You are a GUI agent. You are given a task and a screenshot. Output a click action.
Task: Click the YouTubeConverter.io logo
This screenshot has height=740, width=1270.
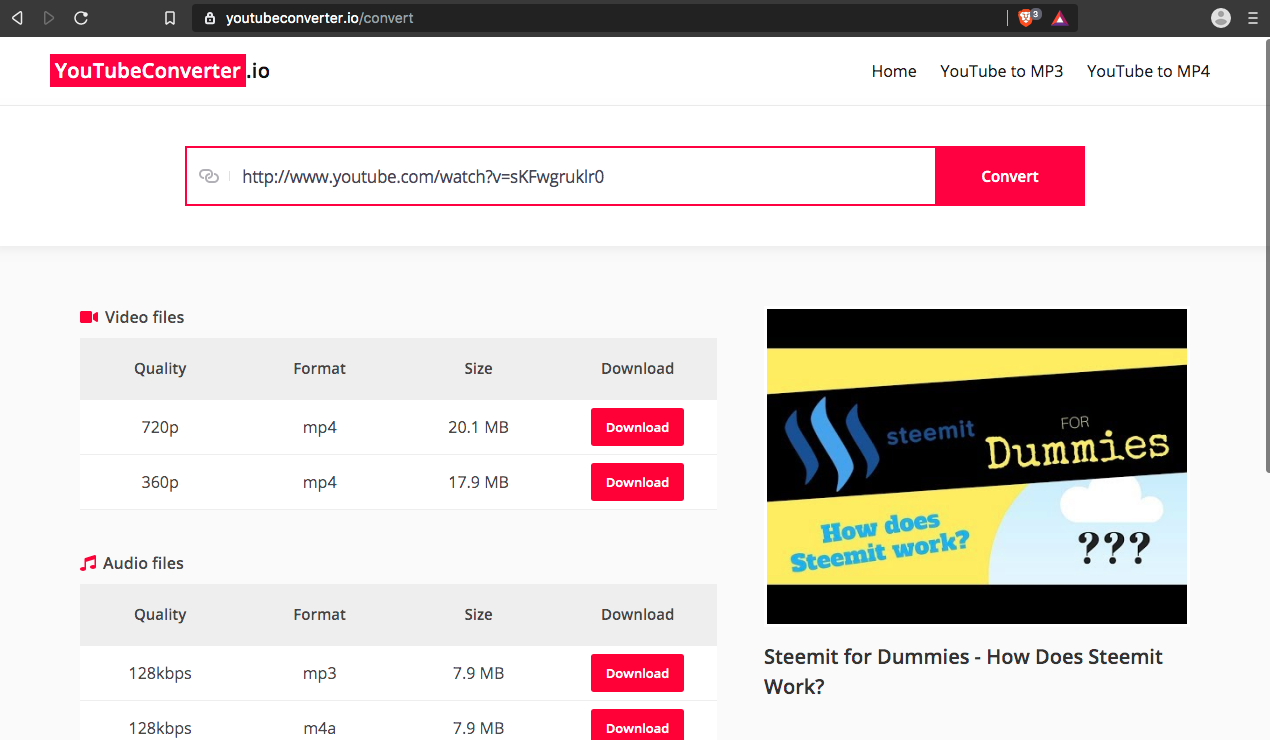(x=160, y=71)
